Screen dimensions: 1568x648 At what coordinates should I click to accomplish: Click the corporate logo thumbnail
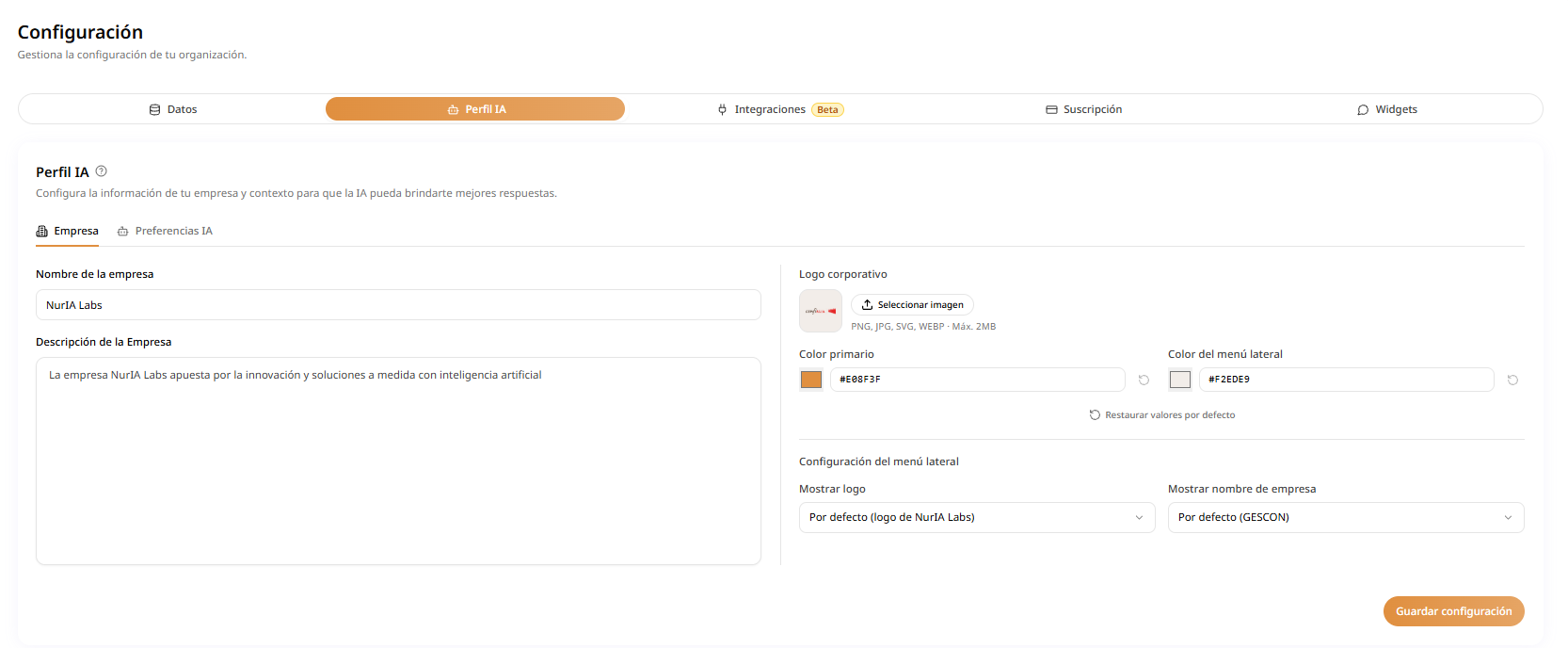coord(821,311)
